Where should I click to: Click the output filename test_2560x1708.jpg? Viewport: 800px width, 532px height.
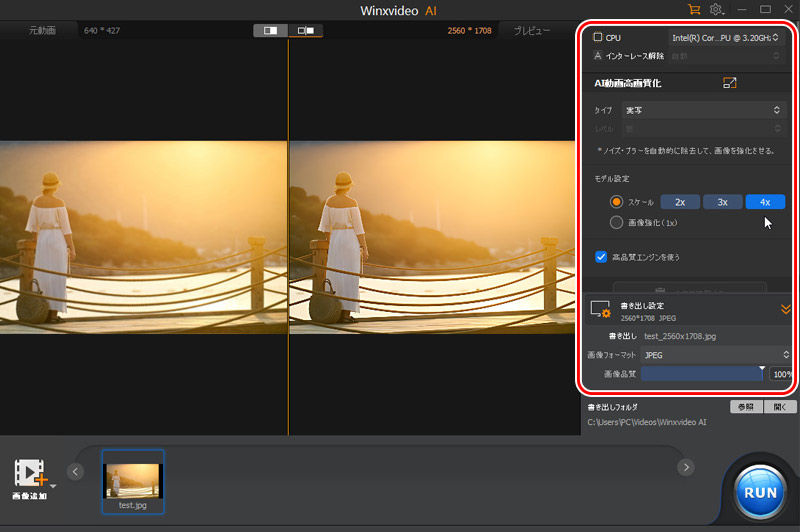[680, 336]
